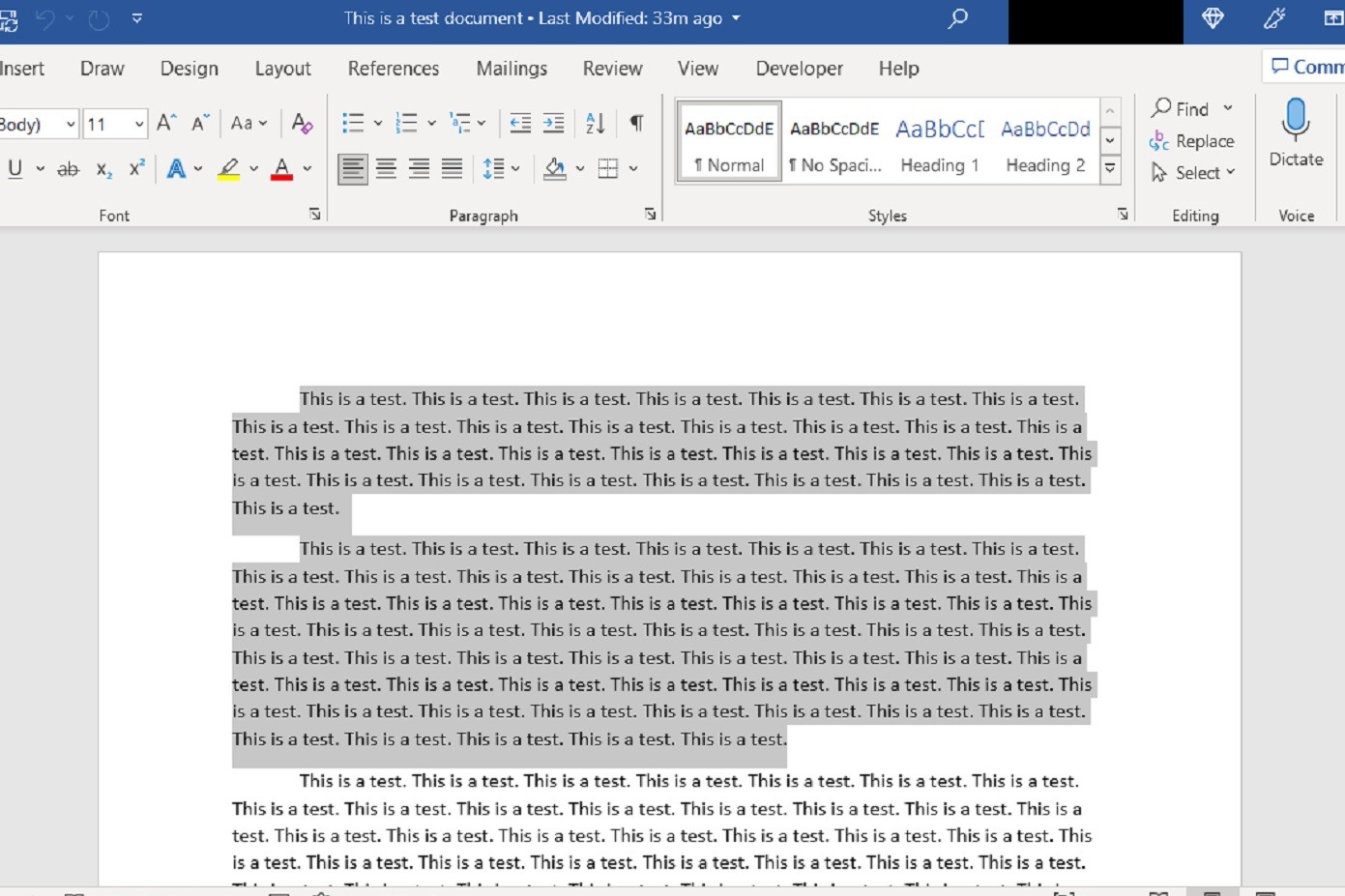Decrease font size with A-down icon
The width and height of the screenshot is (1345, 896).
pyautogui.click(x=200, y=123)
